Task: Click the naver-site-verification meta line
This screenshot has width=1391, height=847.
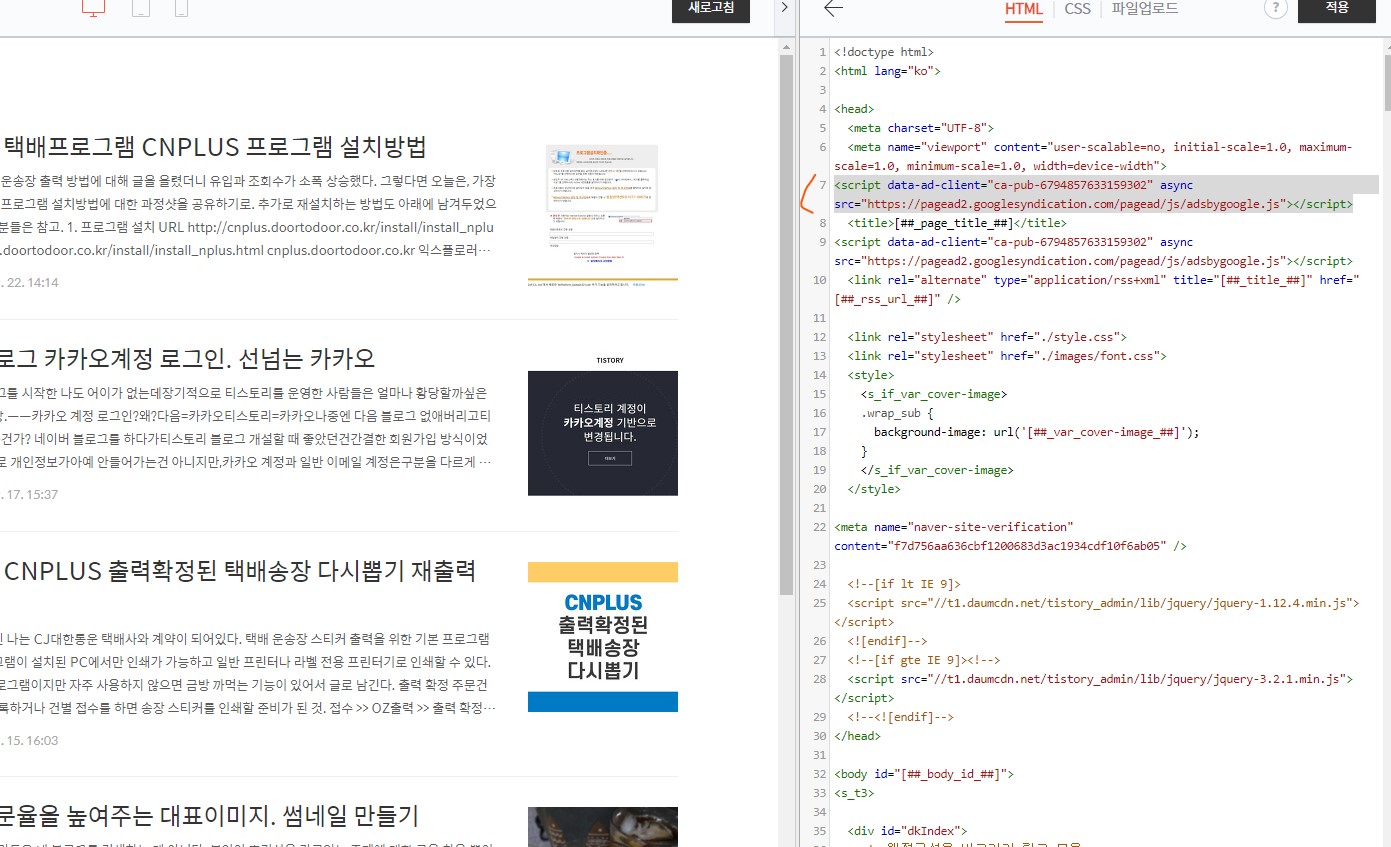Action: pyautogui.click(x=1011, y=536)
